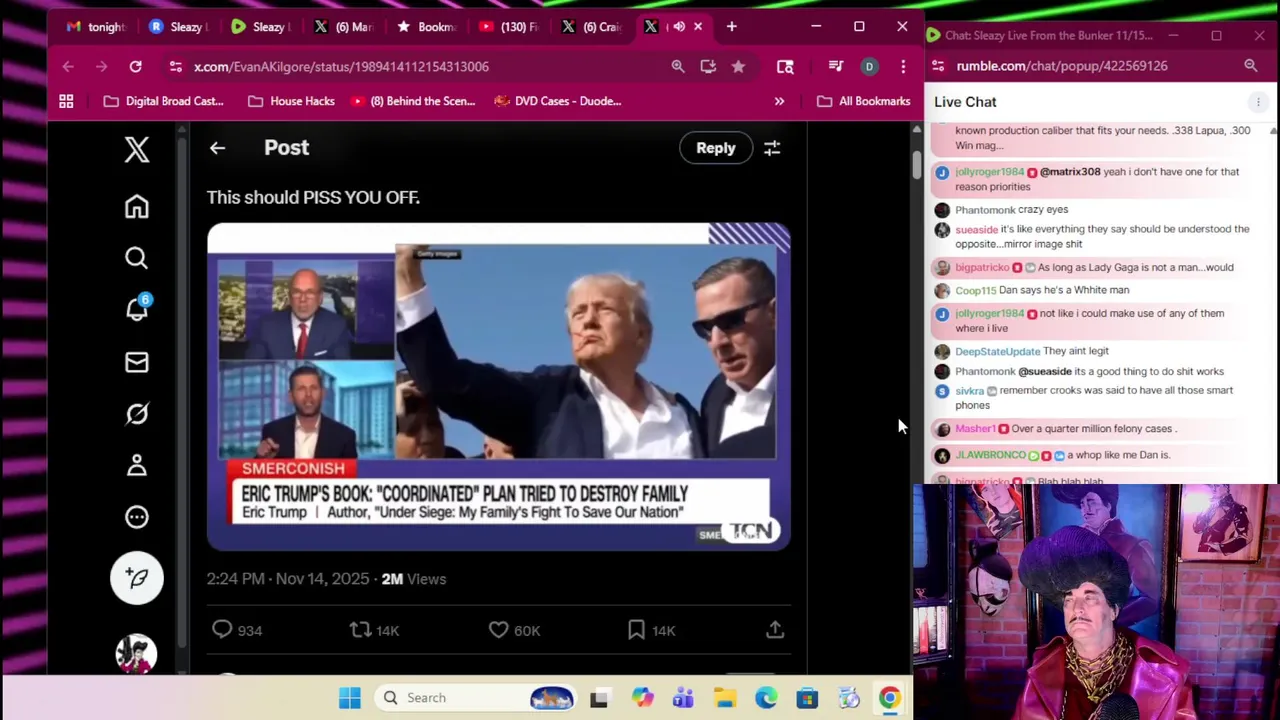This screenshot has width=1280, height=720.
Task: Switch to the Rumble Sleazy tab
Action: (x=261, y=27)
